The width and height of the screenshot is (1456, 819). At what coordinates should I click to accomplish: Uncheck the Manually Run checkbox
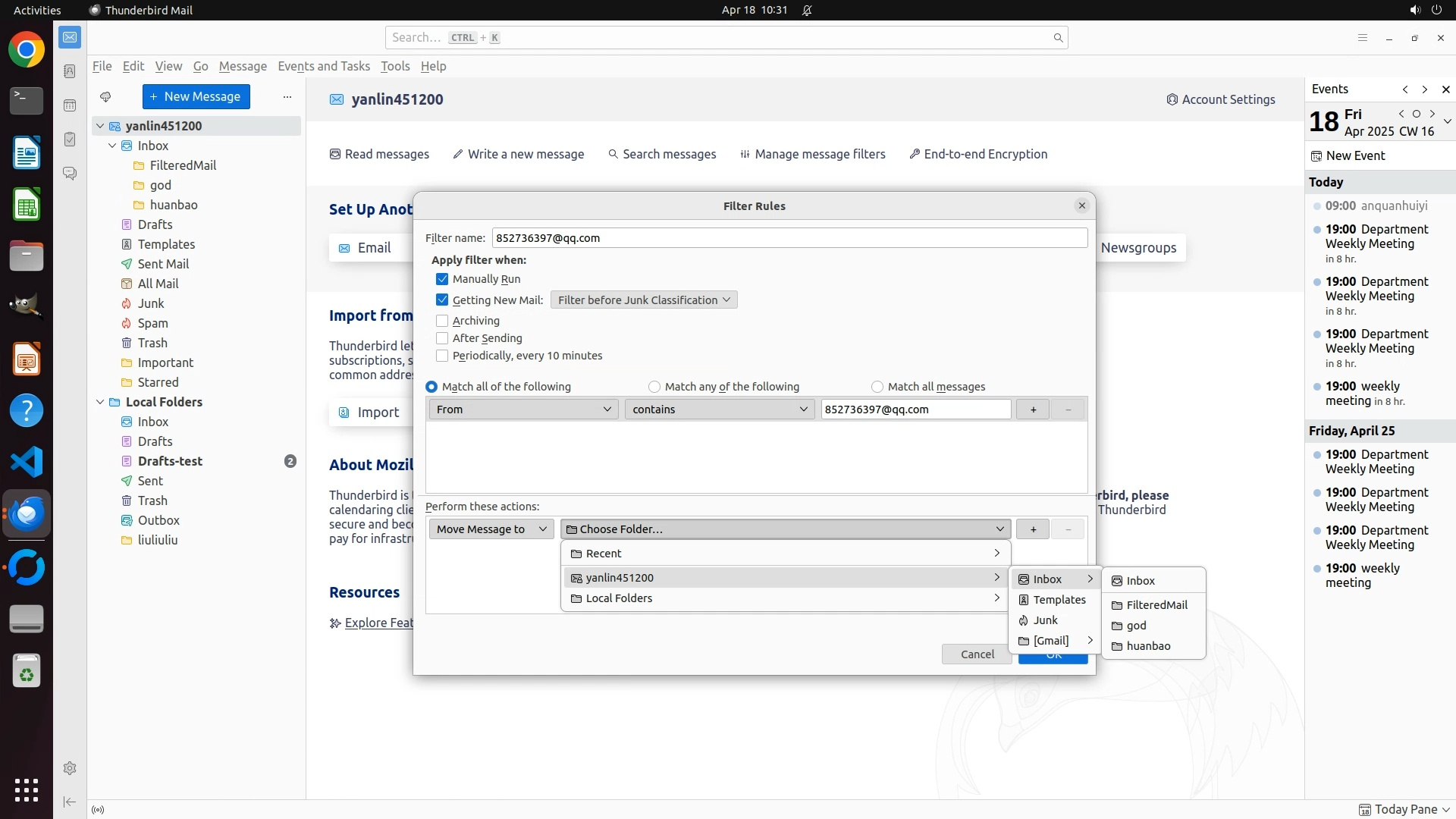[x=442, y=279]
